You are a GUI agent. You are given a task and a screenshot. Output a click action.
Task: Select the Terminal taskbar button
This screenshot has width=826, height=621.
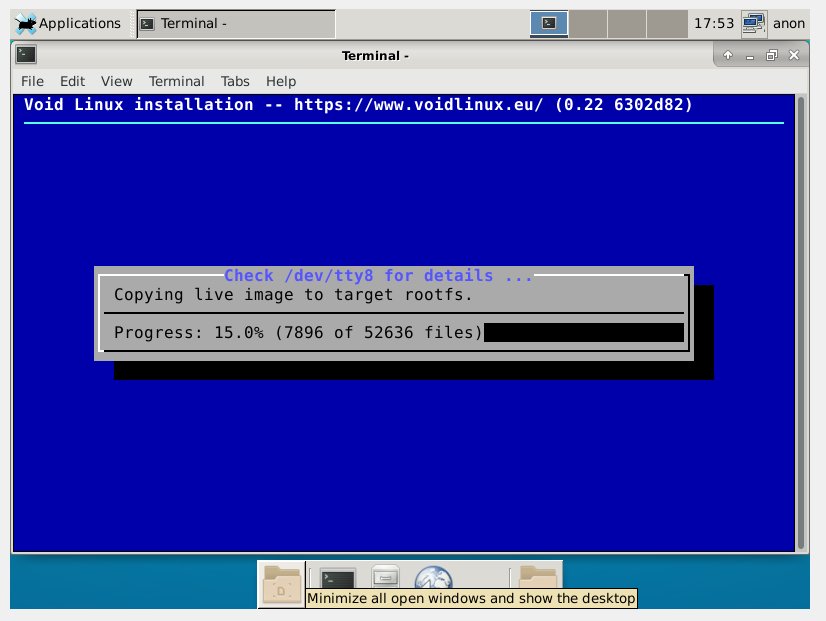click(235, 24)
